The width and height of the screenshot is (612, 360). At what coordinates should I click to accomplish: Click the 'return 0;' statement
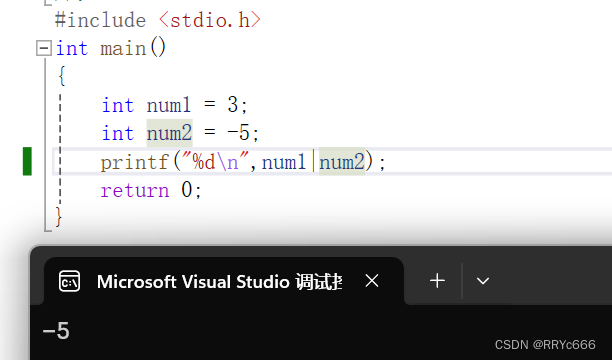pyautogui.click(x=151, y=190)
